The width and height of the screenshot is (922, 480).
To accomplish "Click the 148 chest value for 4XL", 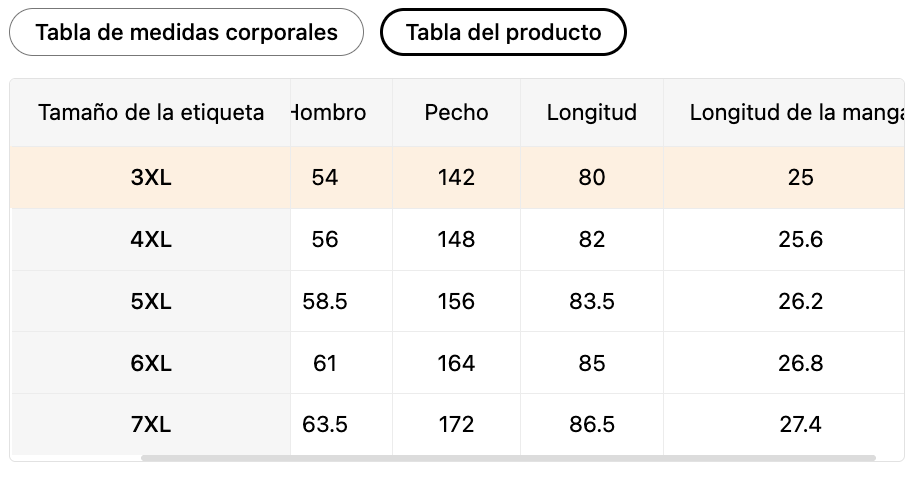I will click(456, 239).
